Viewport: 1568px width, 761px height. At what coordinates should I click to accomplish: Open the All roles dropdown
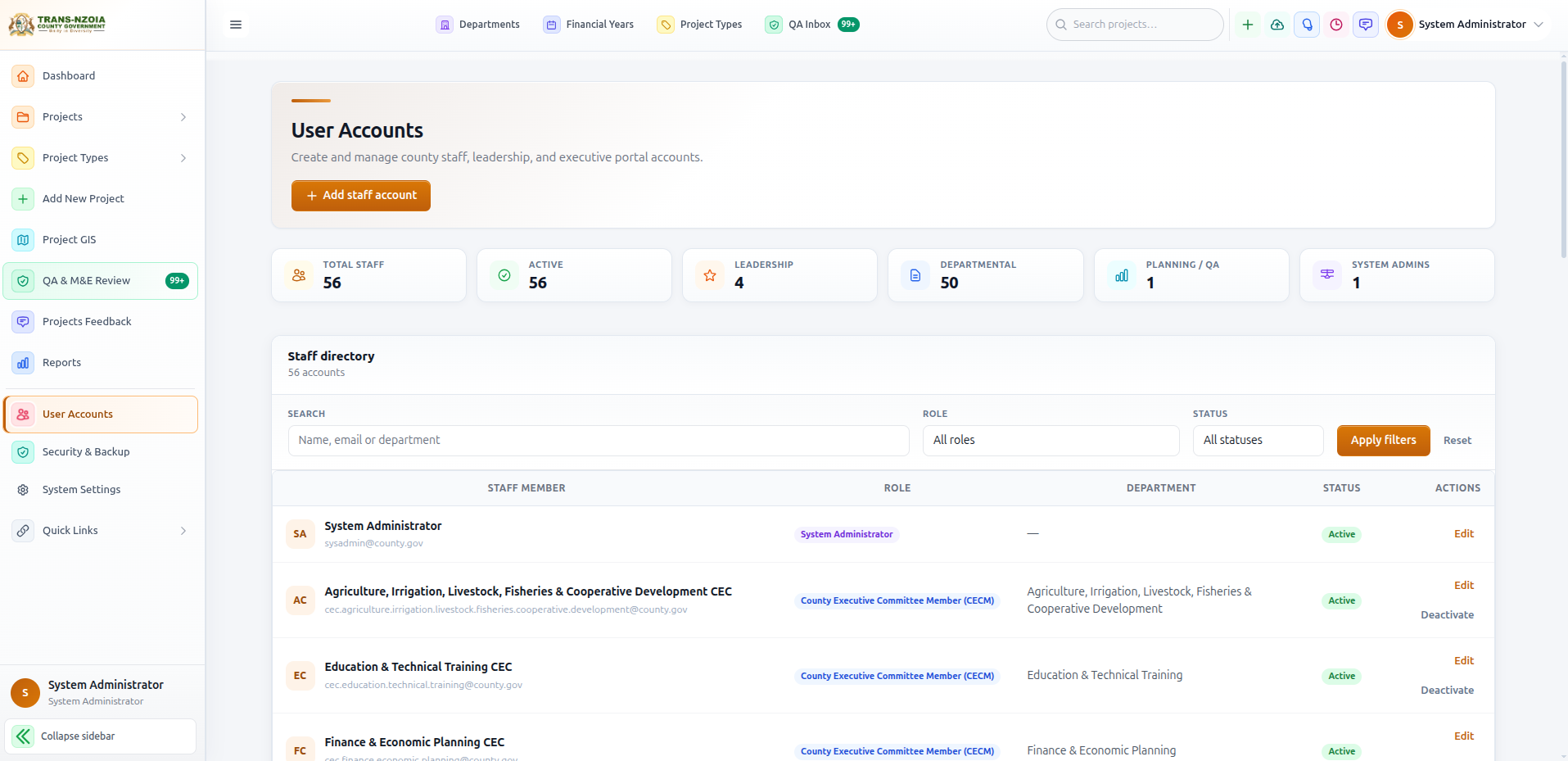point(1051,441)
